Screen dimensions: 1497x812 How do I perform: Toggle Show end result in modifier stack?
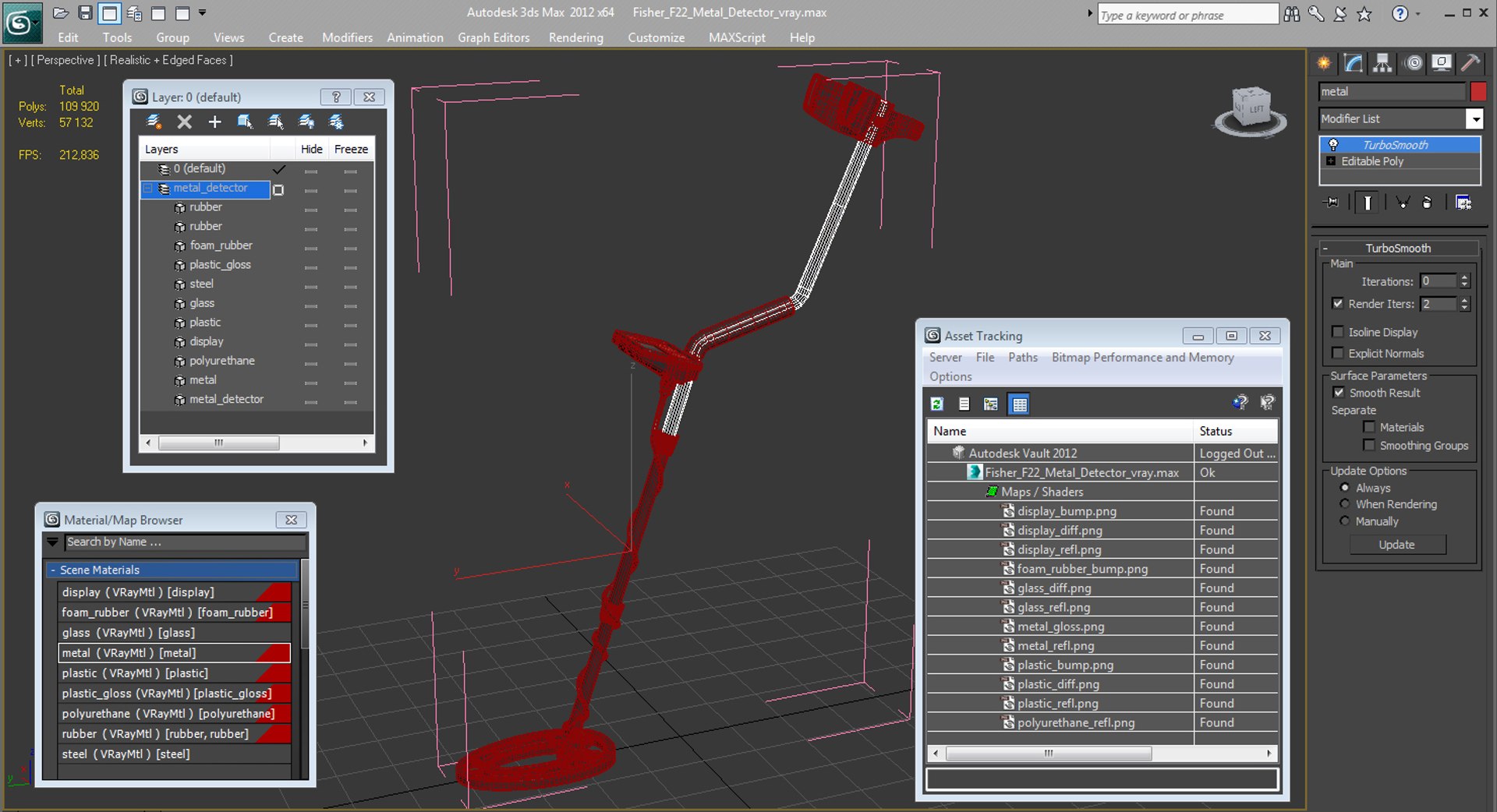point(1368,203)
